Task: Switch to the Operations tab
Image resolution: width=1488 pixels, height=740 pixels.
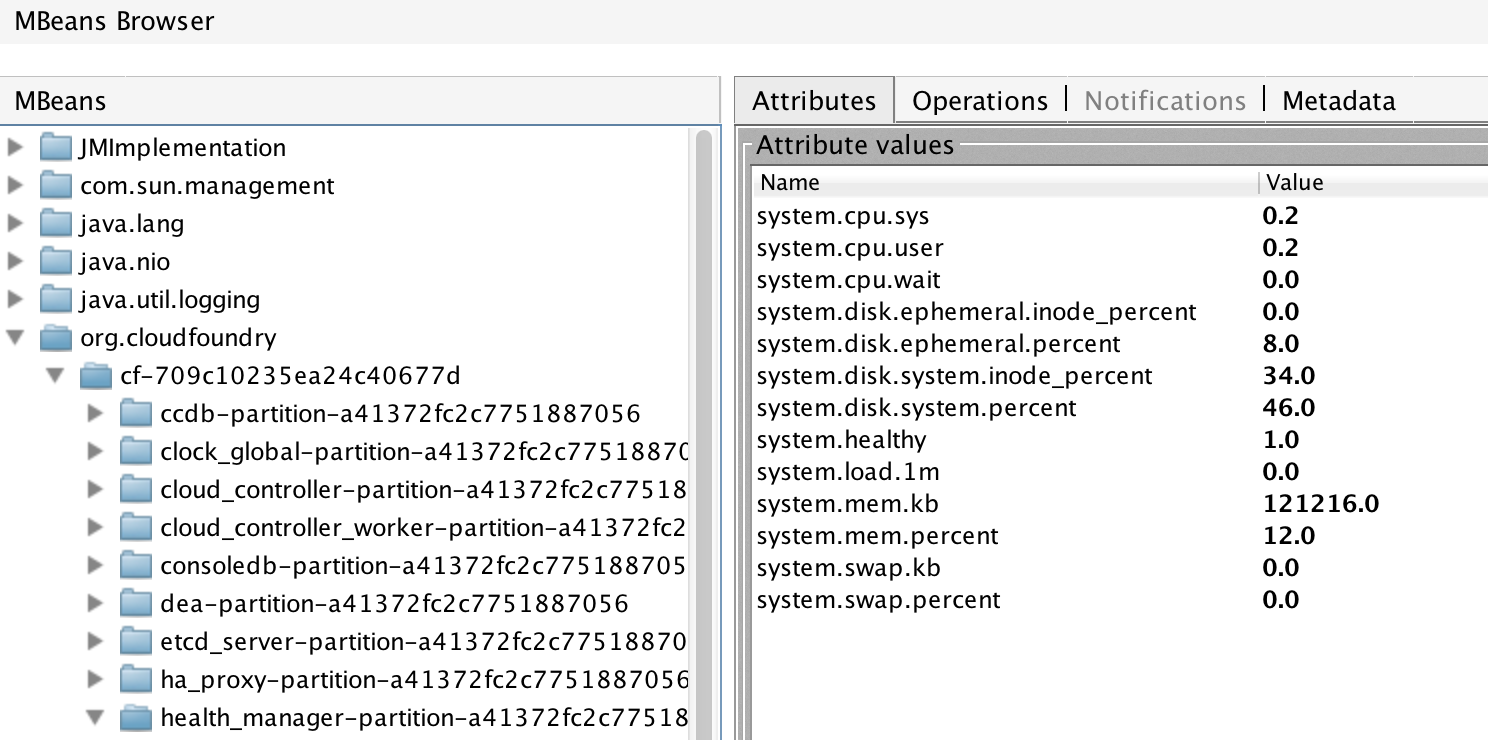Action: 980,101
